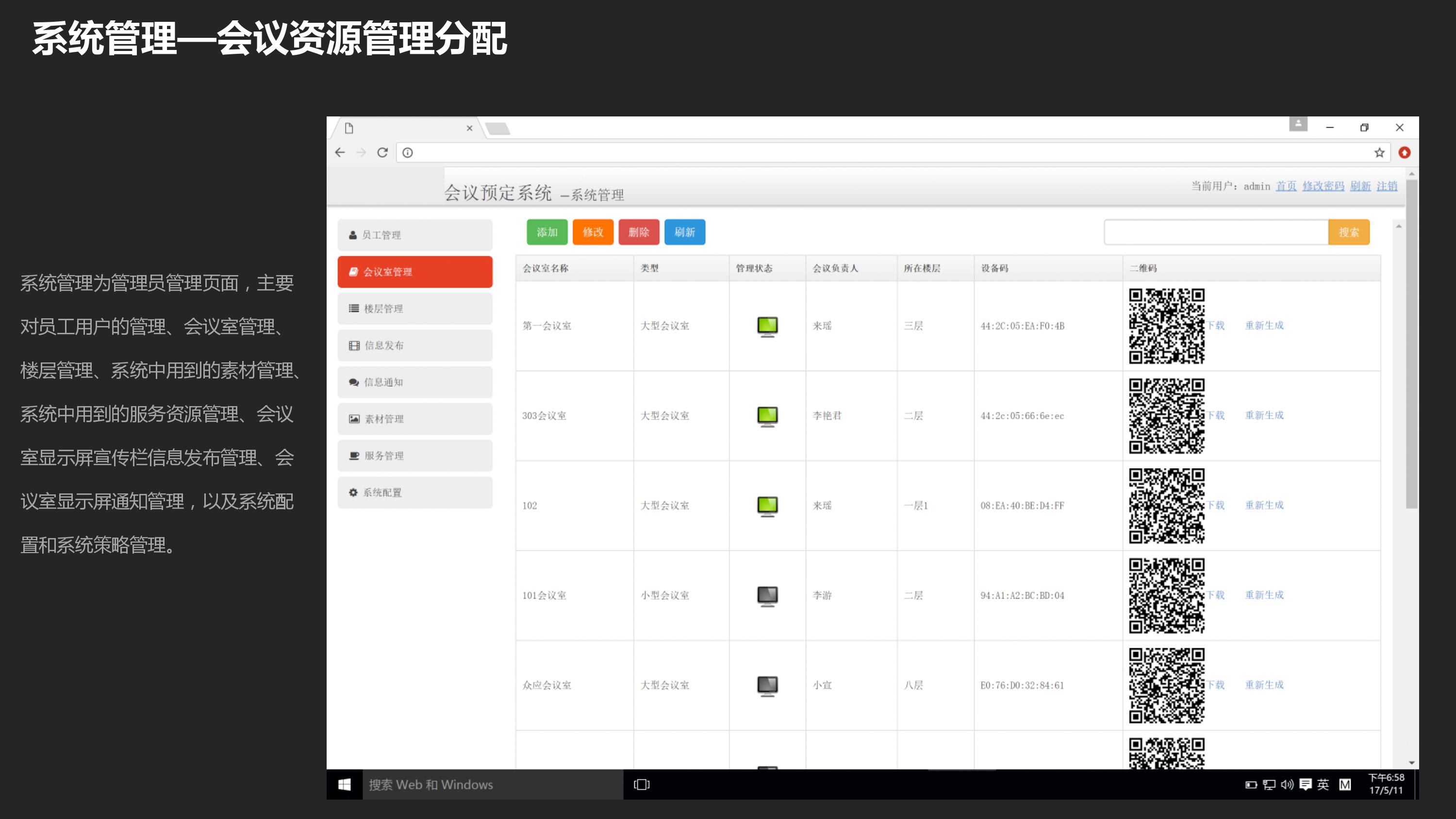This screenshot has height=819, width=1456.
Task: Click the blue 刷新 button
Action: click(684, 232)
